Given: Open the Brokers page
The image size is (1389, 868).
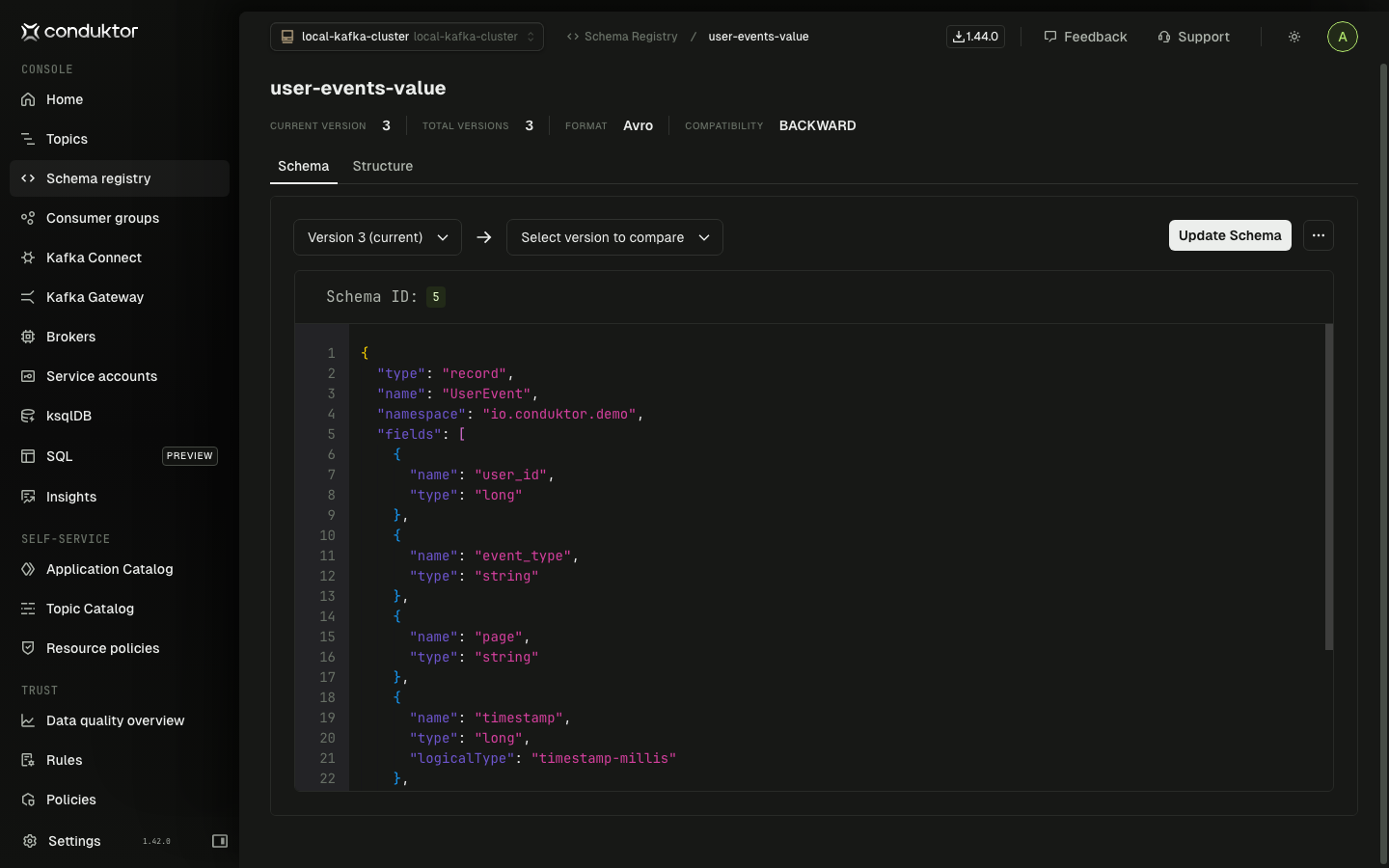Looking at the screenshot, I should (72, 337).
